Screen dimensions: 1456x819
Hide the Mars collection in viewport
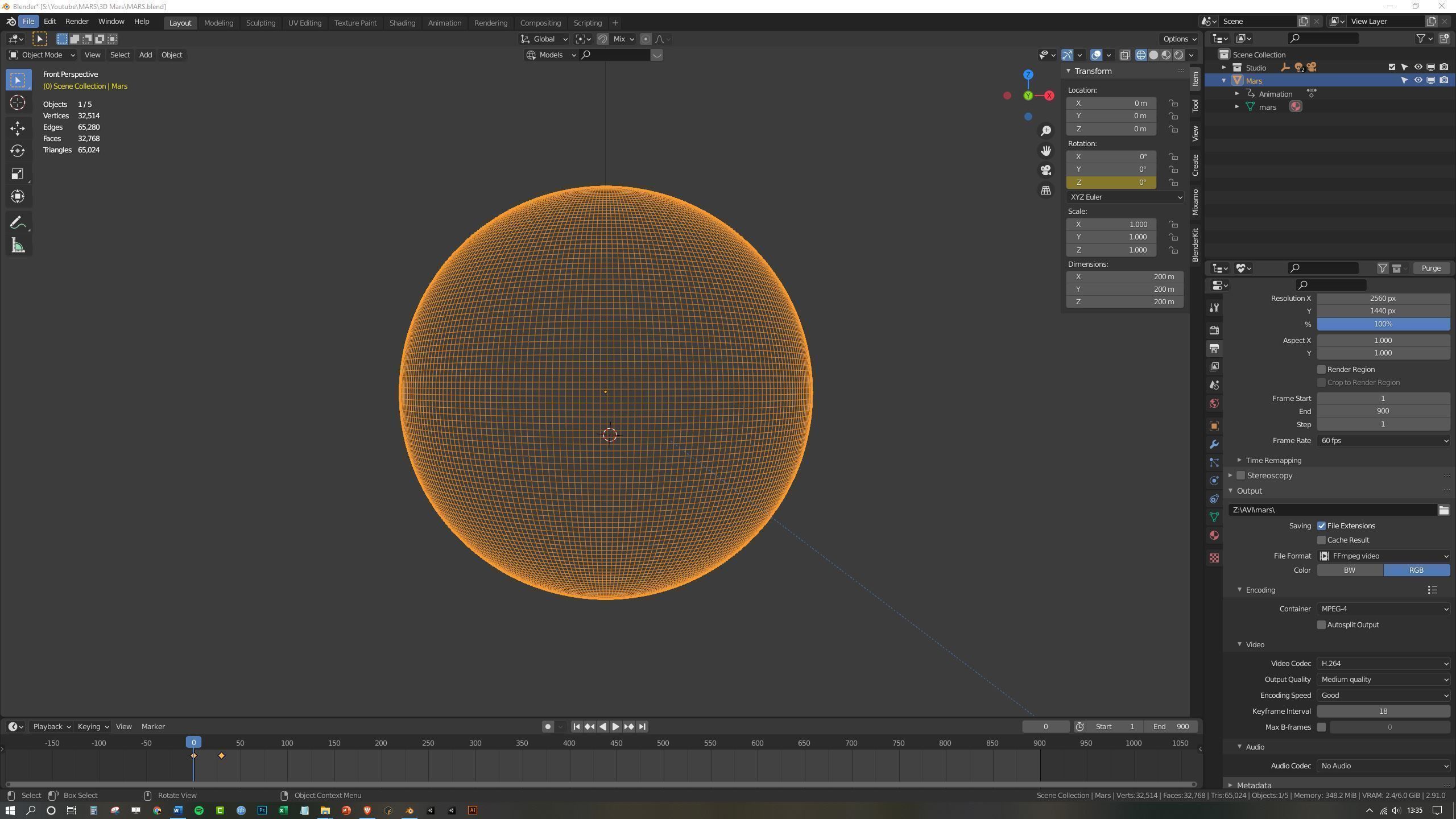click(x=1418, y=80)
